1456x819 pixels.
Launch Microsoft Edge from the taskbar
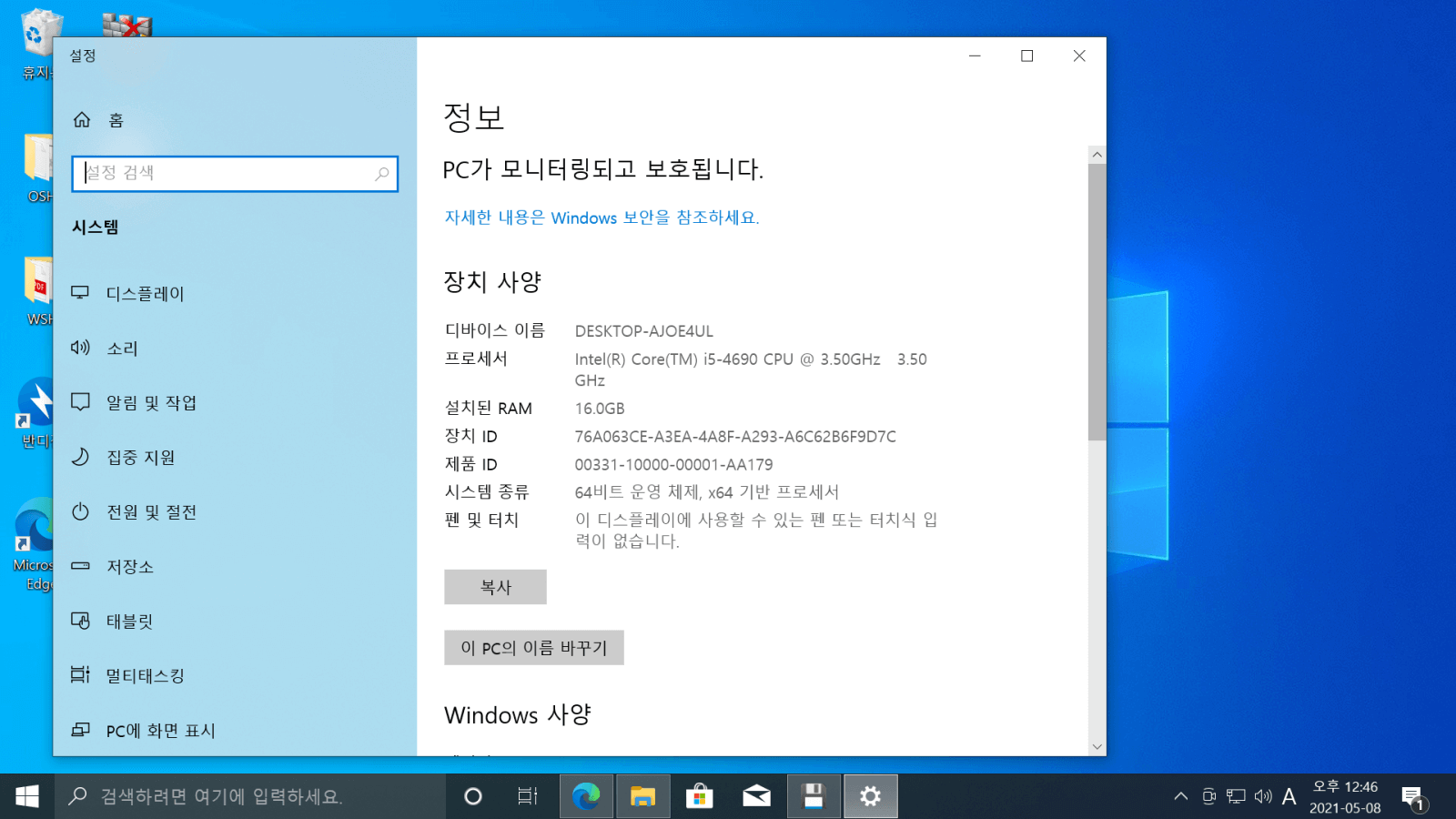tap(585, 796)
